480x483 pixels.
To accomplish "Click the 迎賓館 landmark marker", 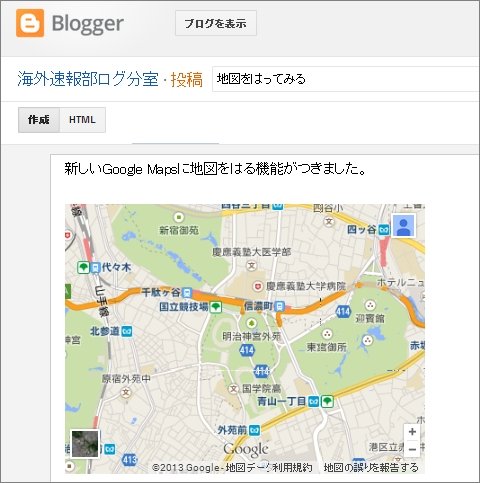I will click(370, 305).
